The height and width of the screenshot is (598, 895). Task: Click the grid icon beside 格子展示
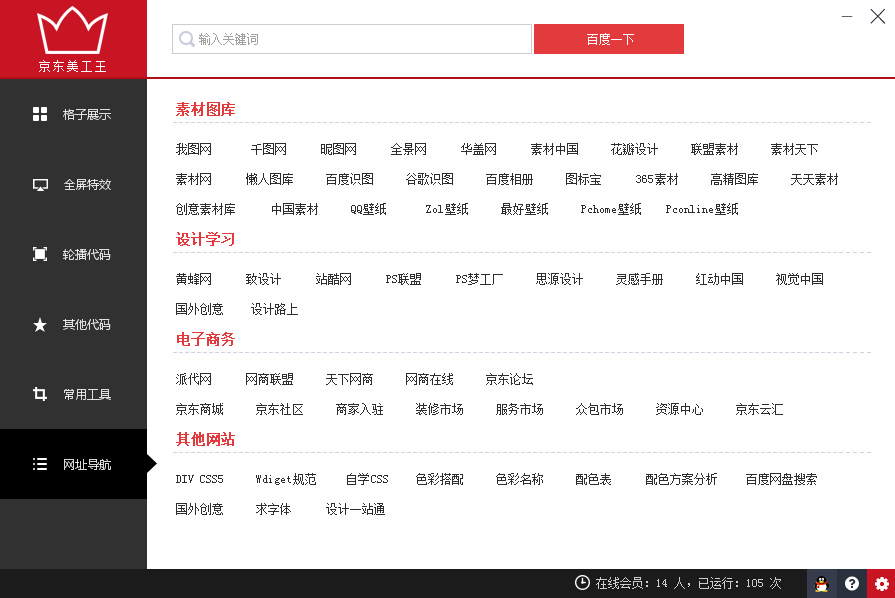[40, 114]
